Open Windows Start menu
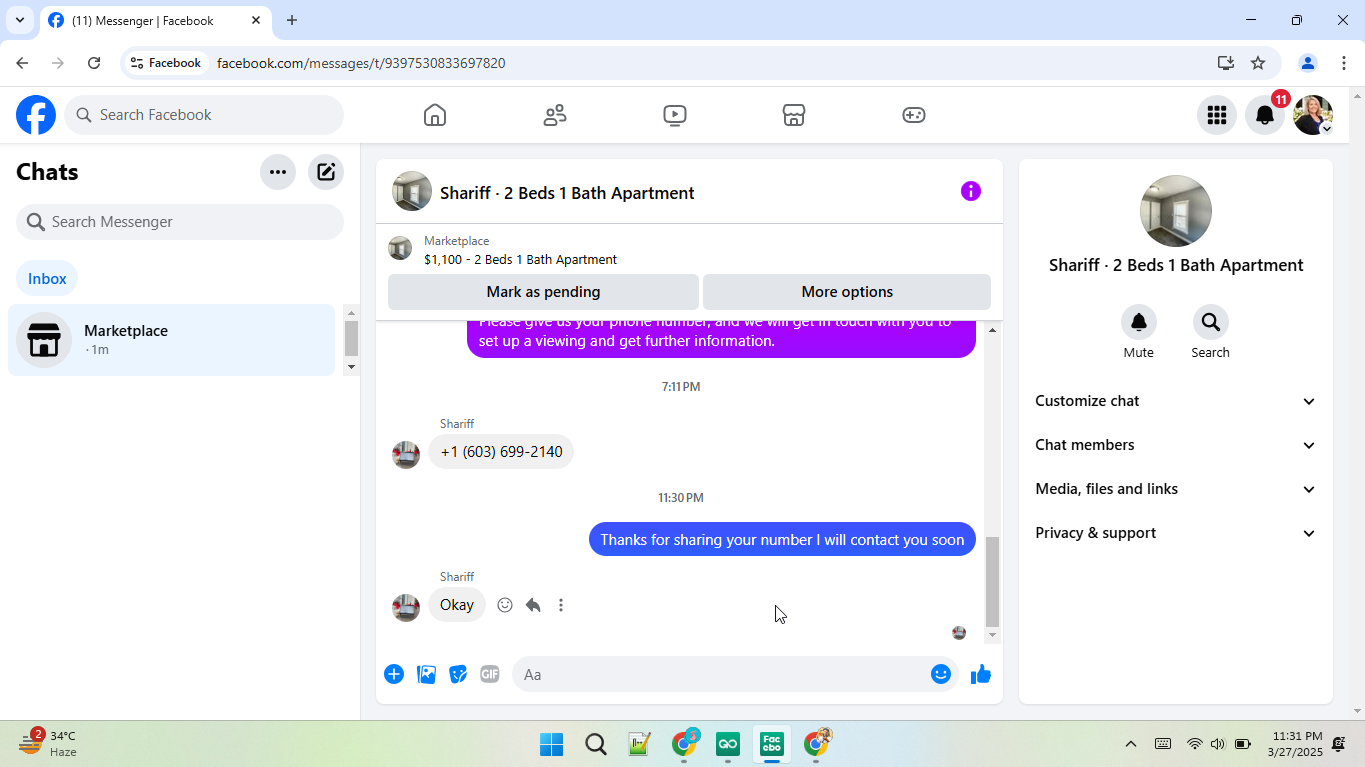1365x767 pixels. pyautogui.click(x=551, y=744)
